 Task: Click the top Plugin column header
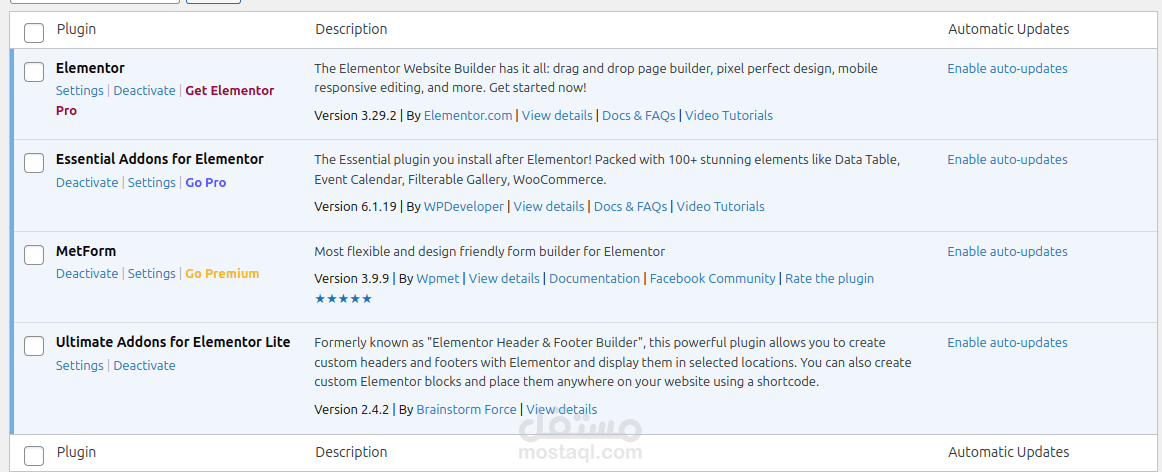coord(76,29)
